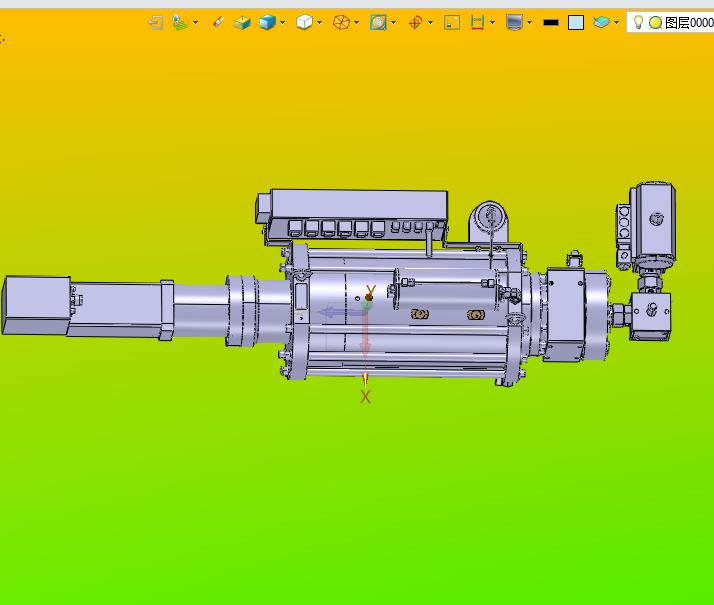Click the light blue face color swatch
Screen dimensions: 714x605
[x=576, y=22]
